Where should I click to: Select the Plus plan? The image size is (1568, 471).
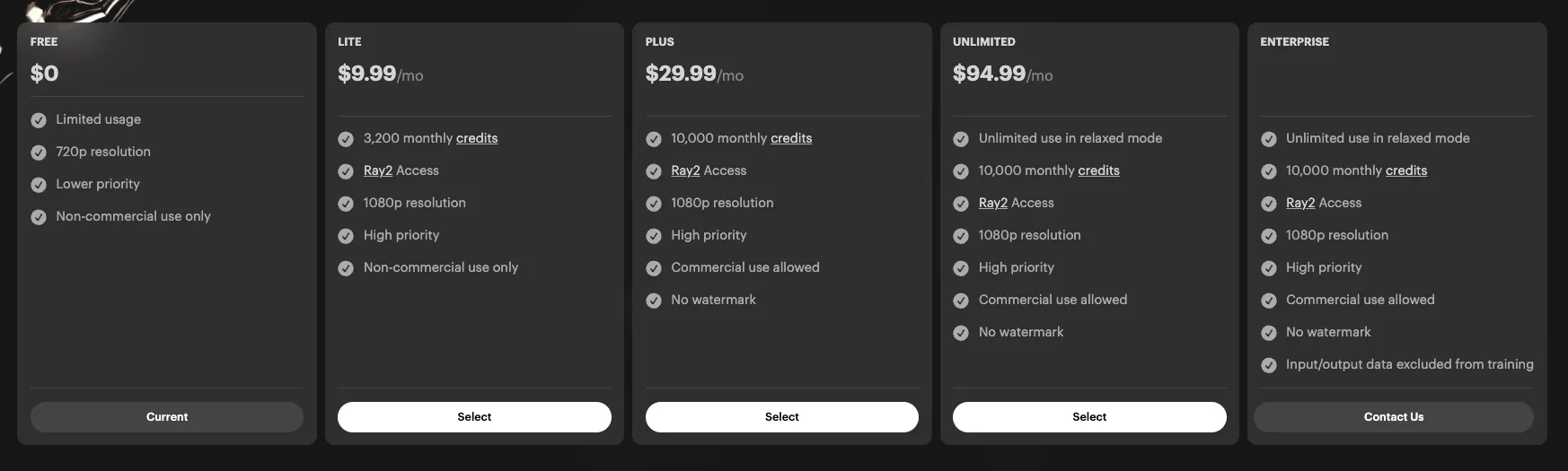[782, 417]
